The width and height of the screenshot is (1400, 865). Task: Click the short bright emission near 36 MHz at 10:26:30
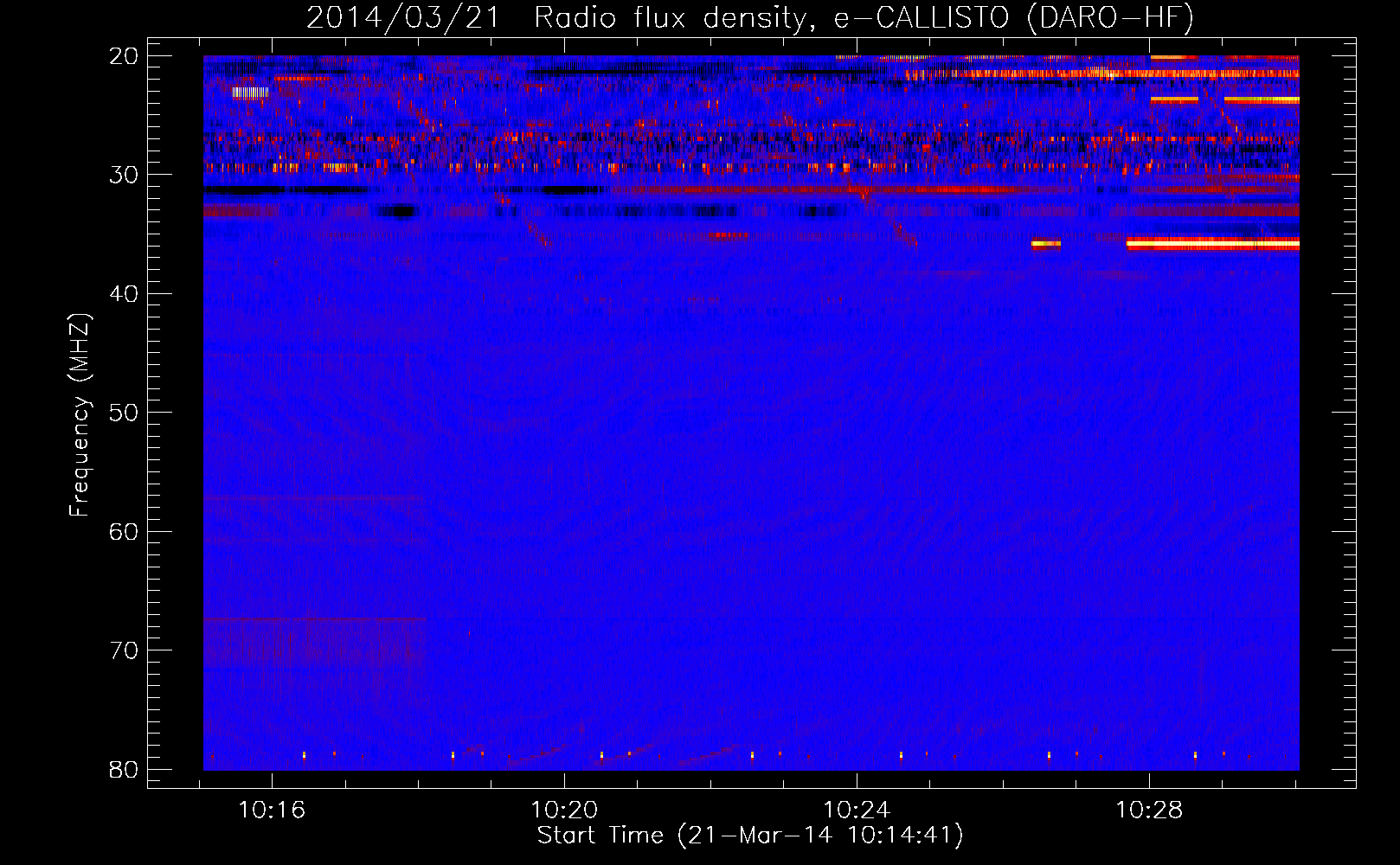point(1046,244)
